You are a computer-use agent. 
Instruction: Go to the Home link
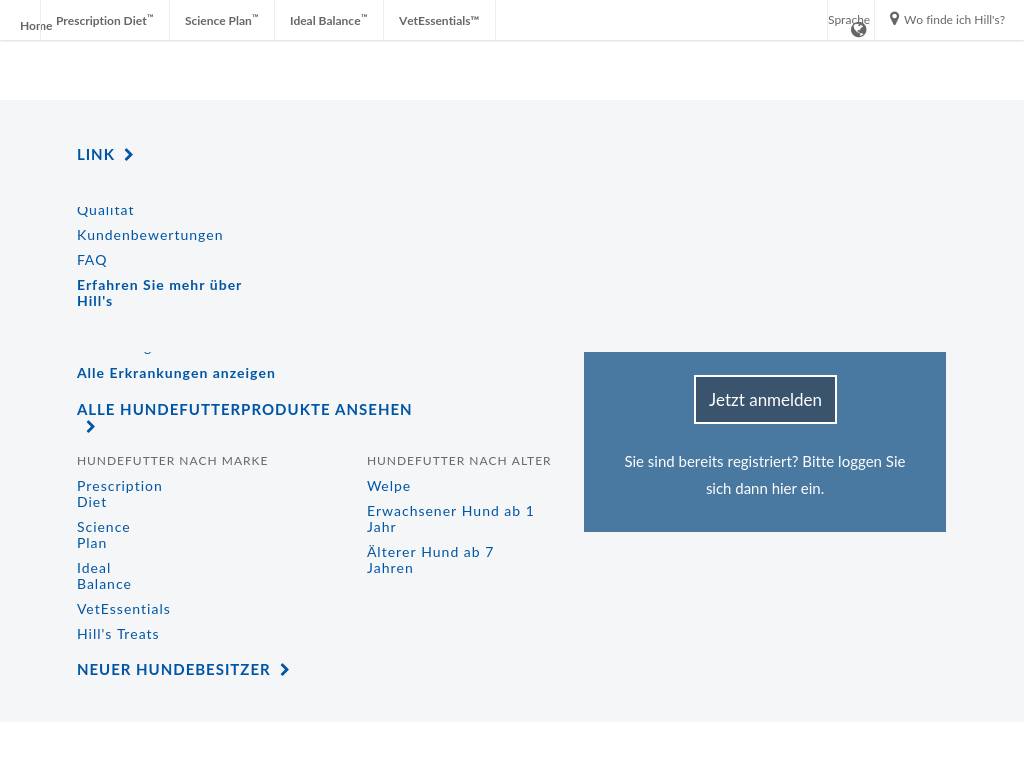click(36, 26)
